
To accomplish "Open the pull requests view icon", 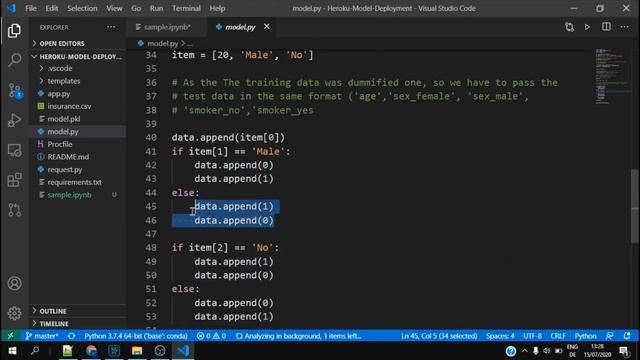I will coord(14,210).
